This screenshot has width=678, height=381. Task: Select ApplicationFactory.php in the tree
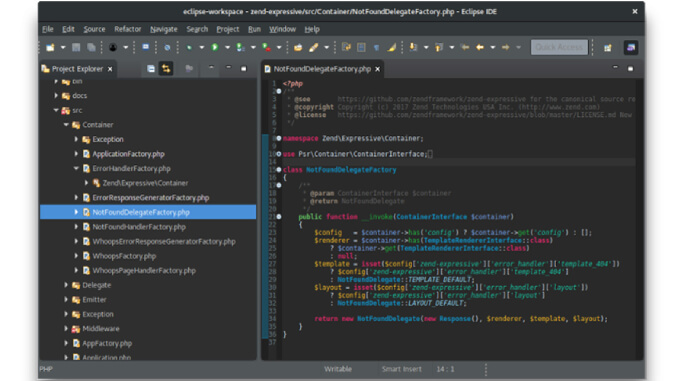pos(128,154)
